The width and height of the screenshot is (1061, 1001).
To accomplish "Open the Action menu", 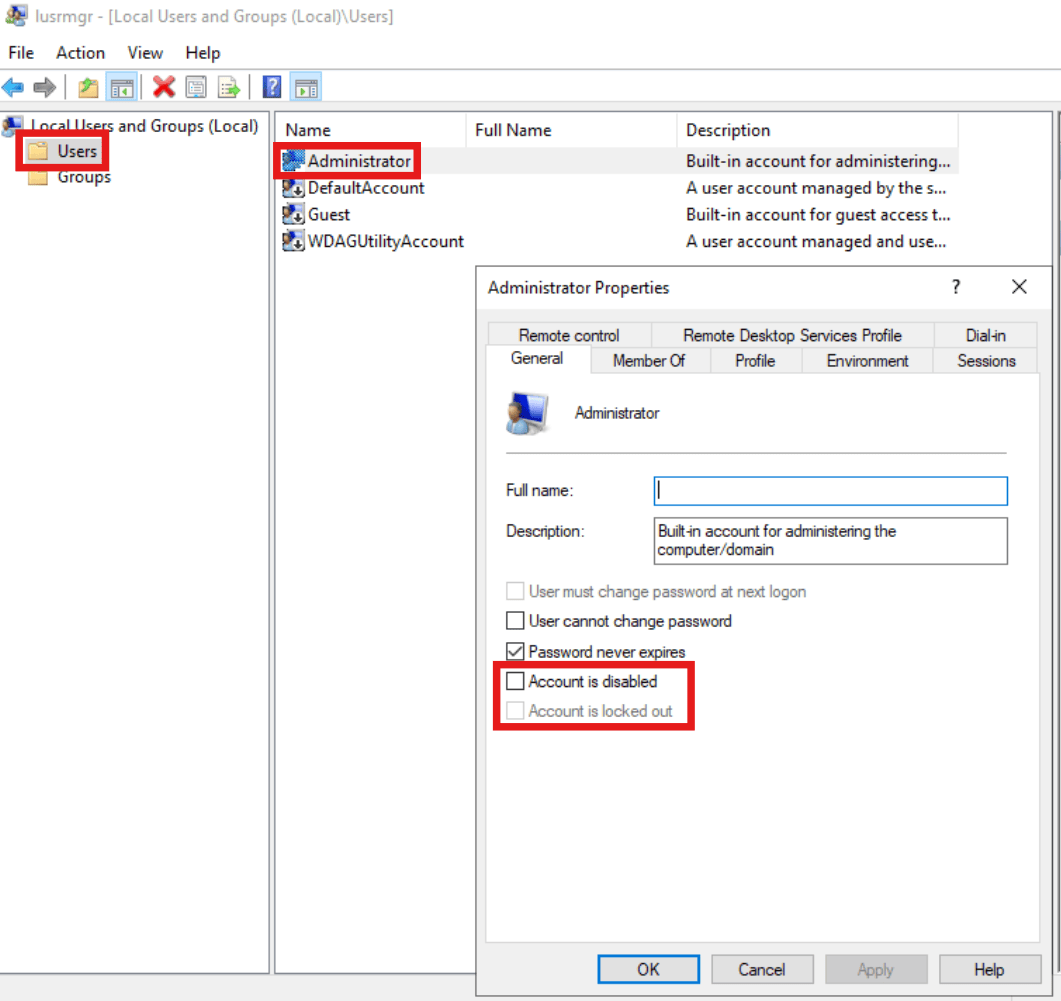I will tap(80, 53).
